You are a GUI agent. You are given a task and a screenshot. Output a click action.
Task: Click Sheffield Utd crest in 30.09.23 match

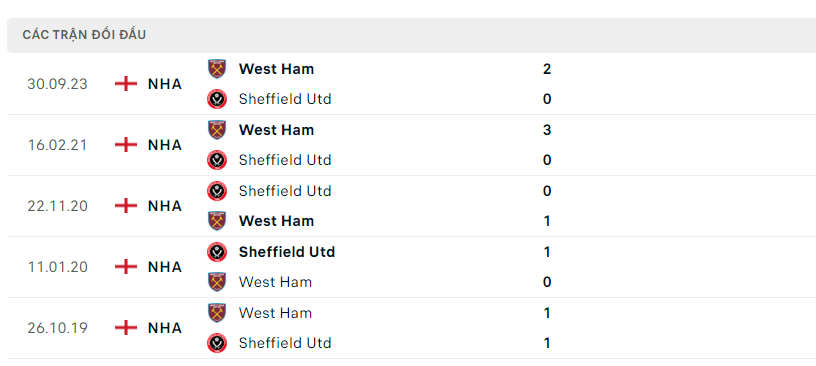click(216, 99)
